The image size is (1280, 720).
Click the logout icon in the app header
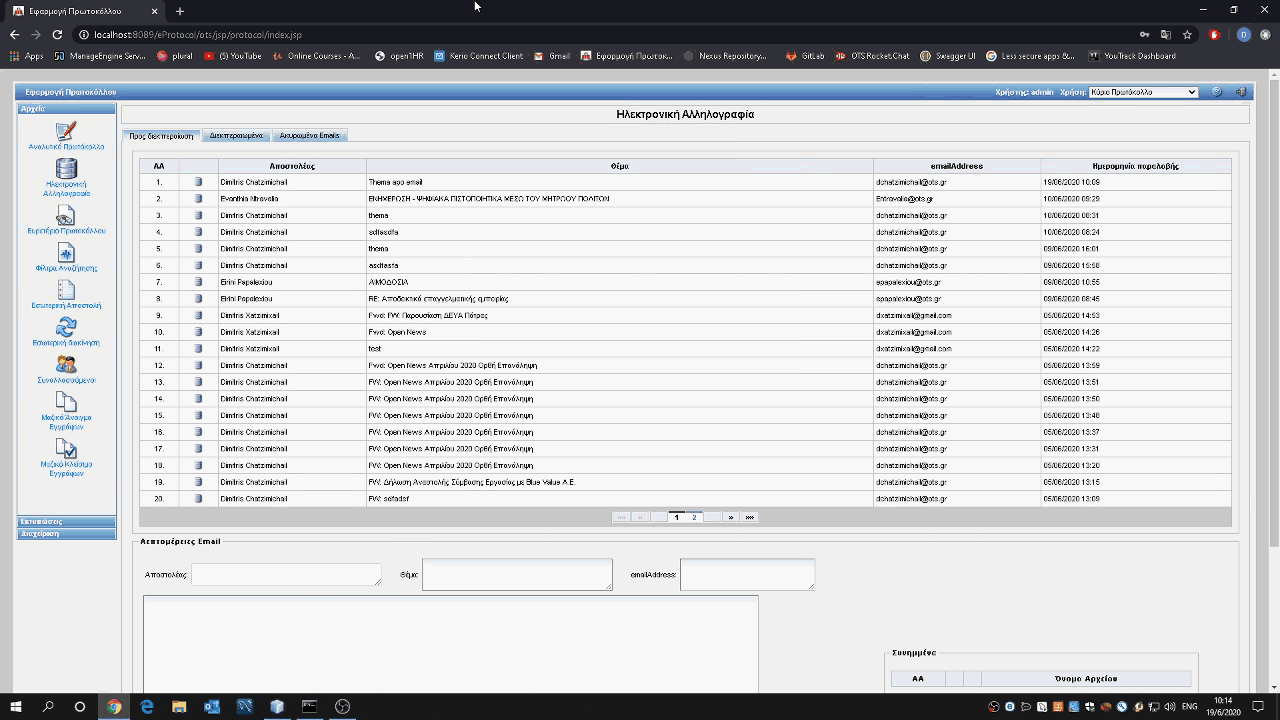[x=1240, y=92]
